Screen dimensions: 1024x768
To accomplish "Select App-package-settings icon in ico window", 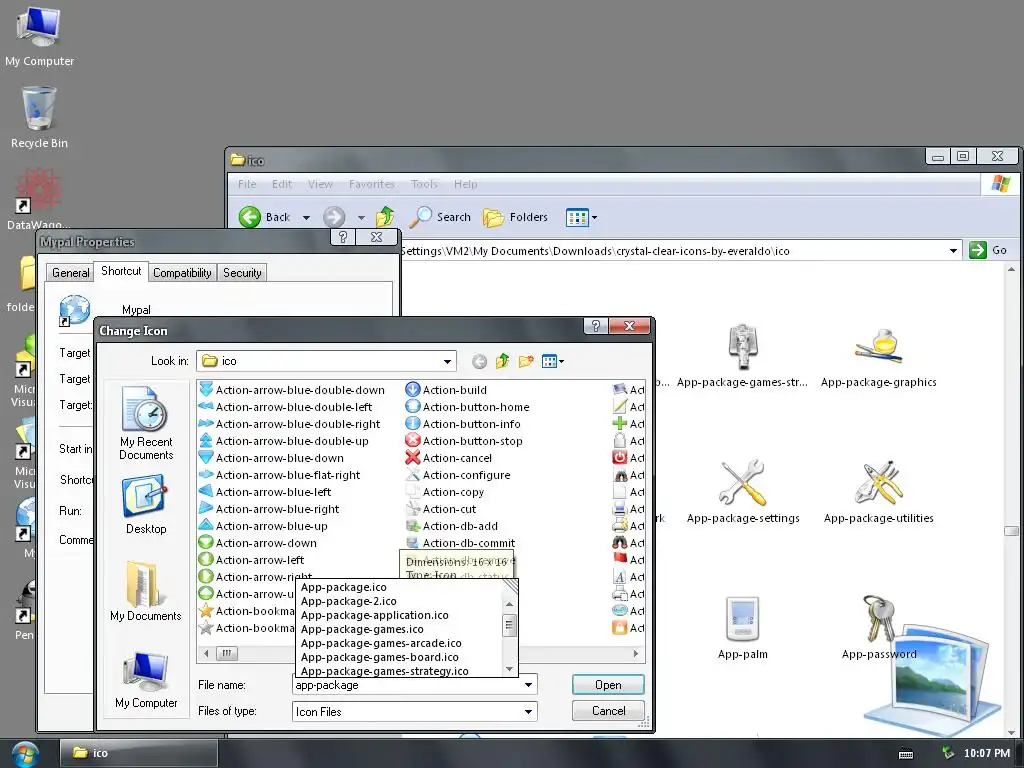I will point(743,492).
